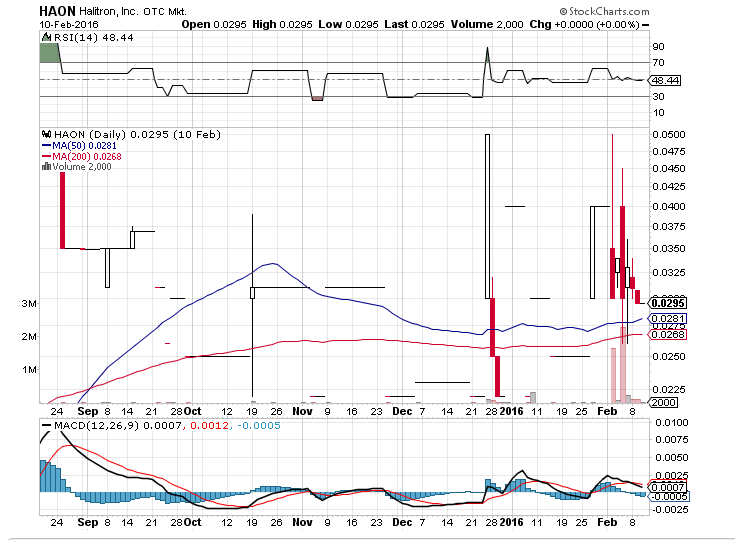This screenshot has width=735, height=540.
Task: Click the black MACD line swatch
Action: (x=46, y=426)
